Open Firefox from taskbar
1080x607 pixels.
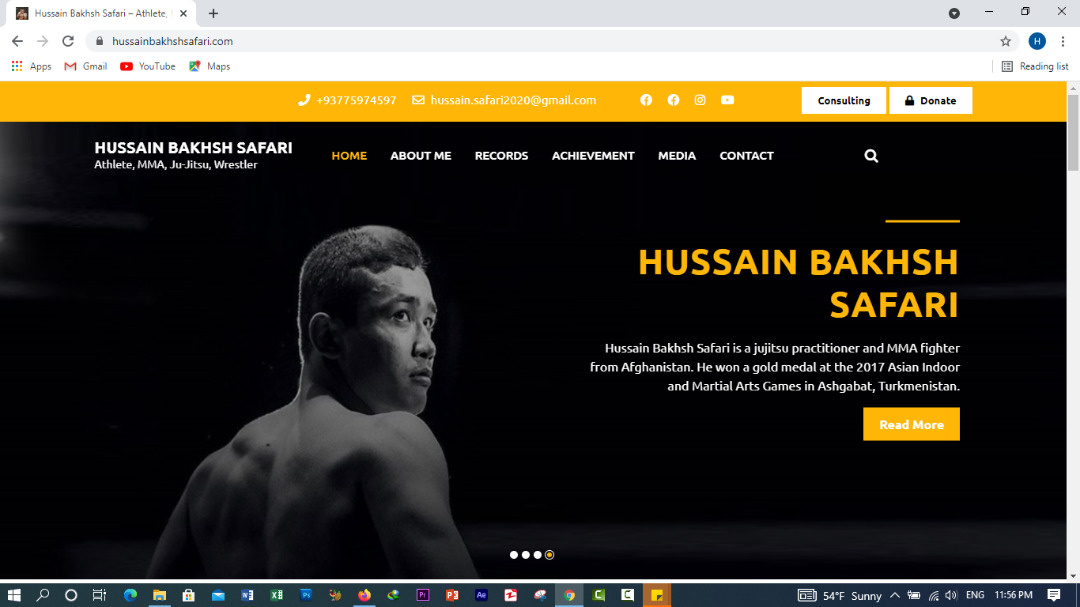click(364, 595)
